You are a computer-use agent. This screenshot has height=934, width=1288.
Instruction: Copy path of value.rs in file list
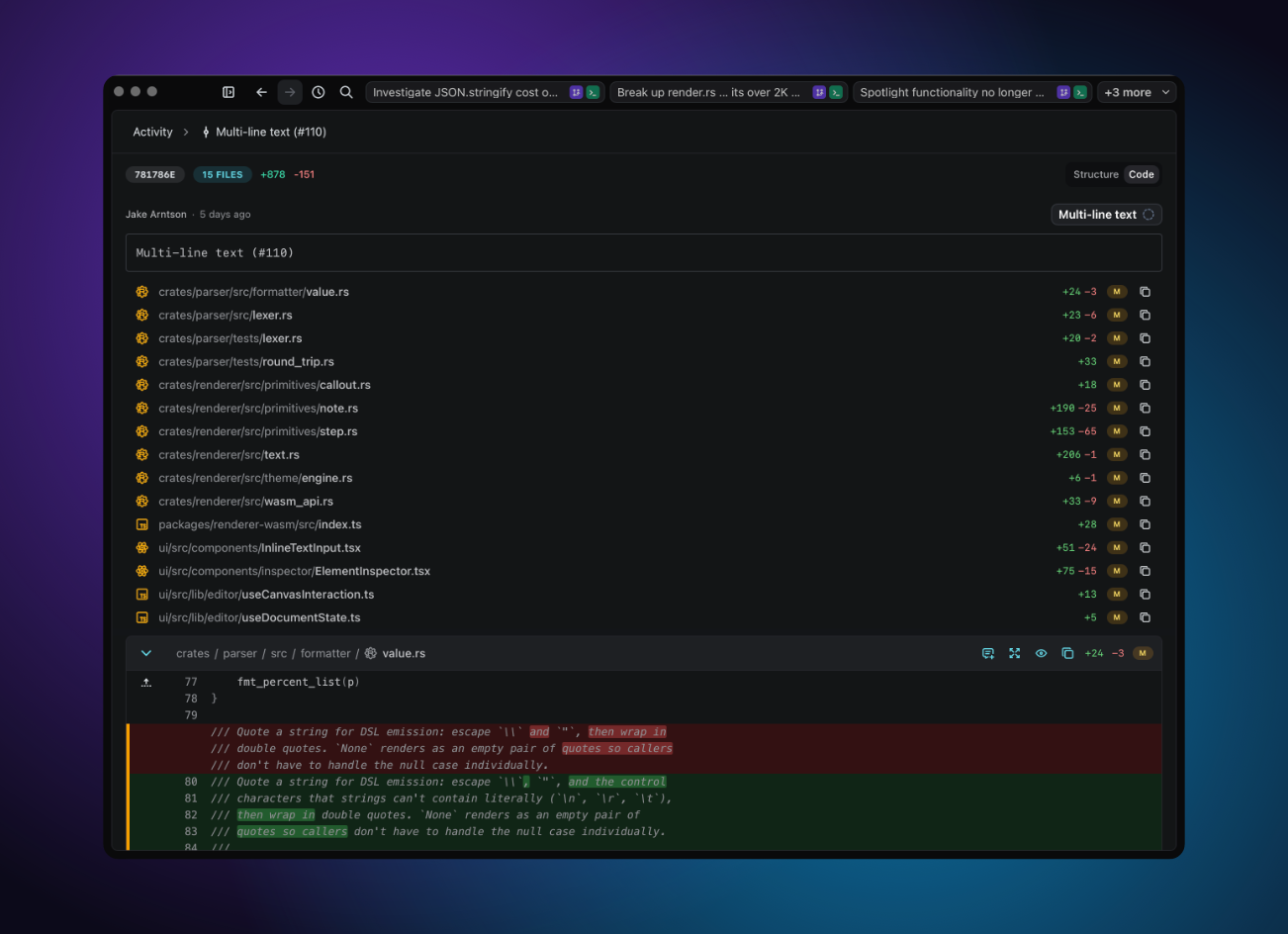[1145, 292]
